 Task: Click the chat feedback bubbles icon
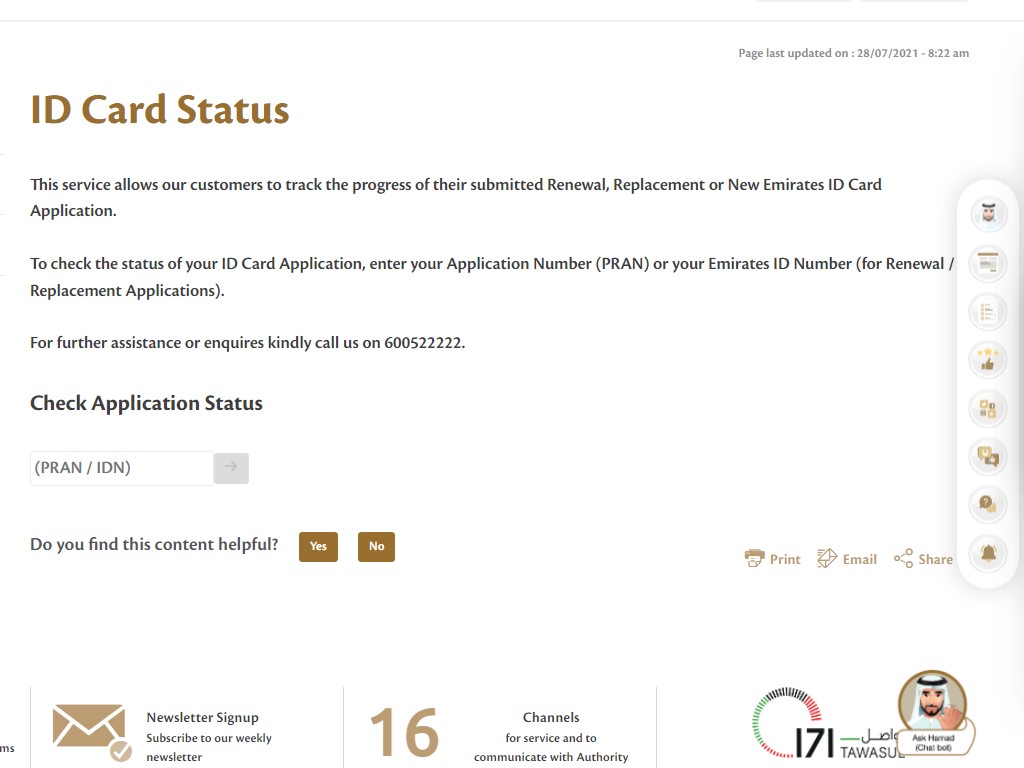click(988, 457)
